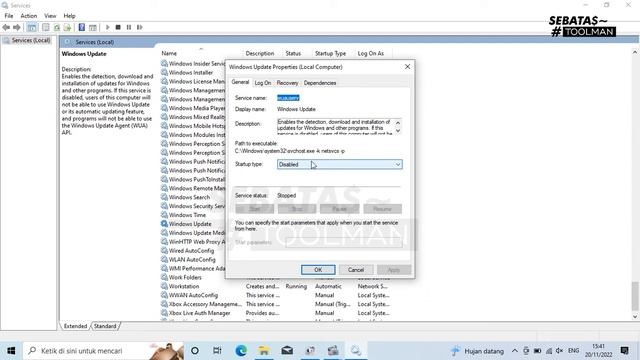
Task: Sort by the Description column header
Action: pyautogui.click(x=260, y=53)
